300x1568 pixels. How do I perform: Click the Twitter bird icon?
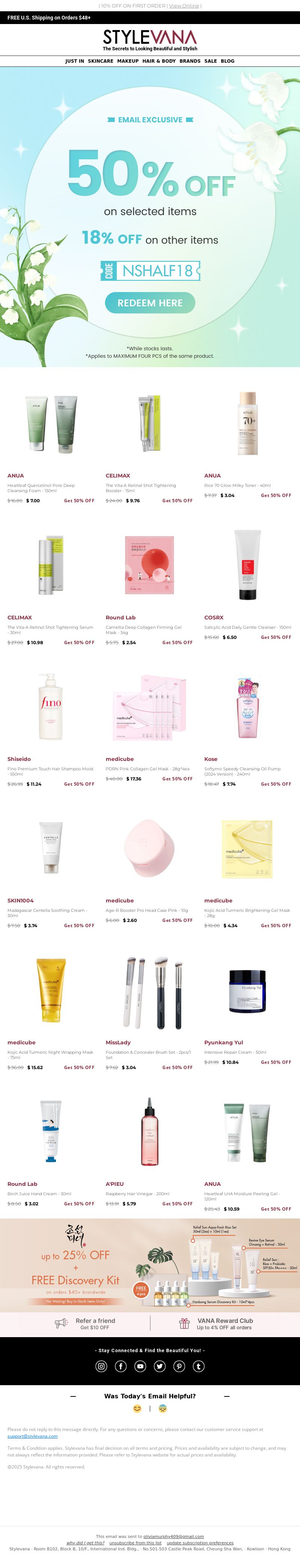coord(160,1366)
